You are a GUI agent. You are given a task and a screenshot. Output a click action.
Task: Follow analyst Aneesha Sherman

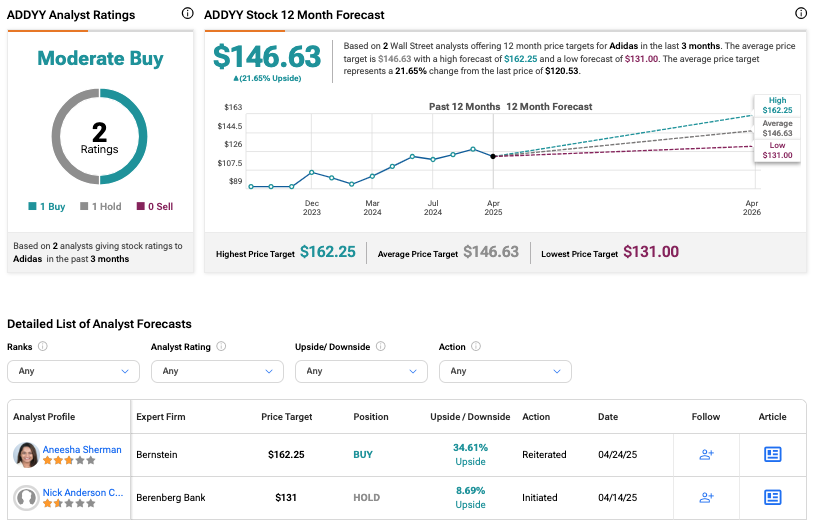click(706, 454)
